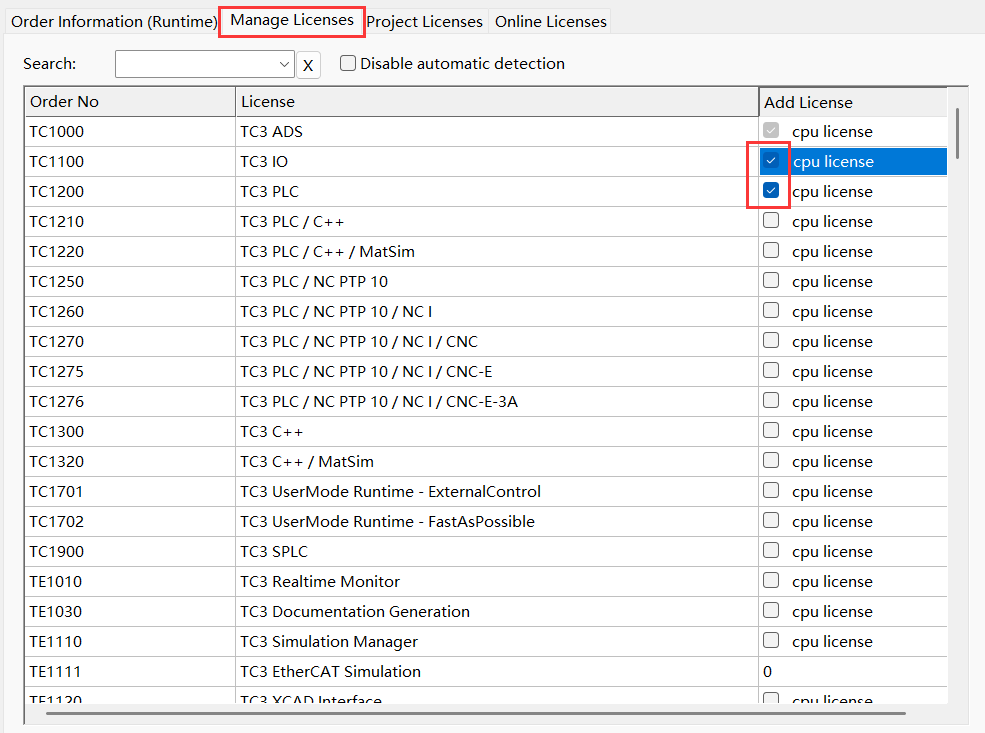Select TC3 Documentation Generation text
Image resolution: width=985 pixels, height=733 pixels.
pos(355,612)
